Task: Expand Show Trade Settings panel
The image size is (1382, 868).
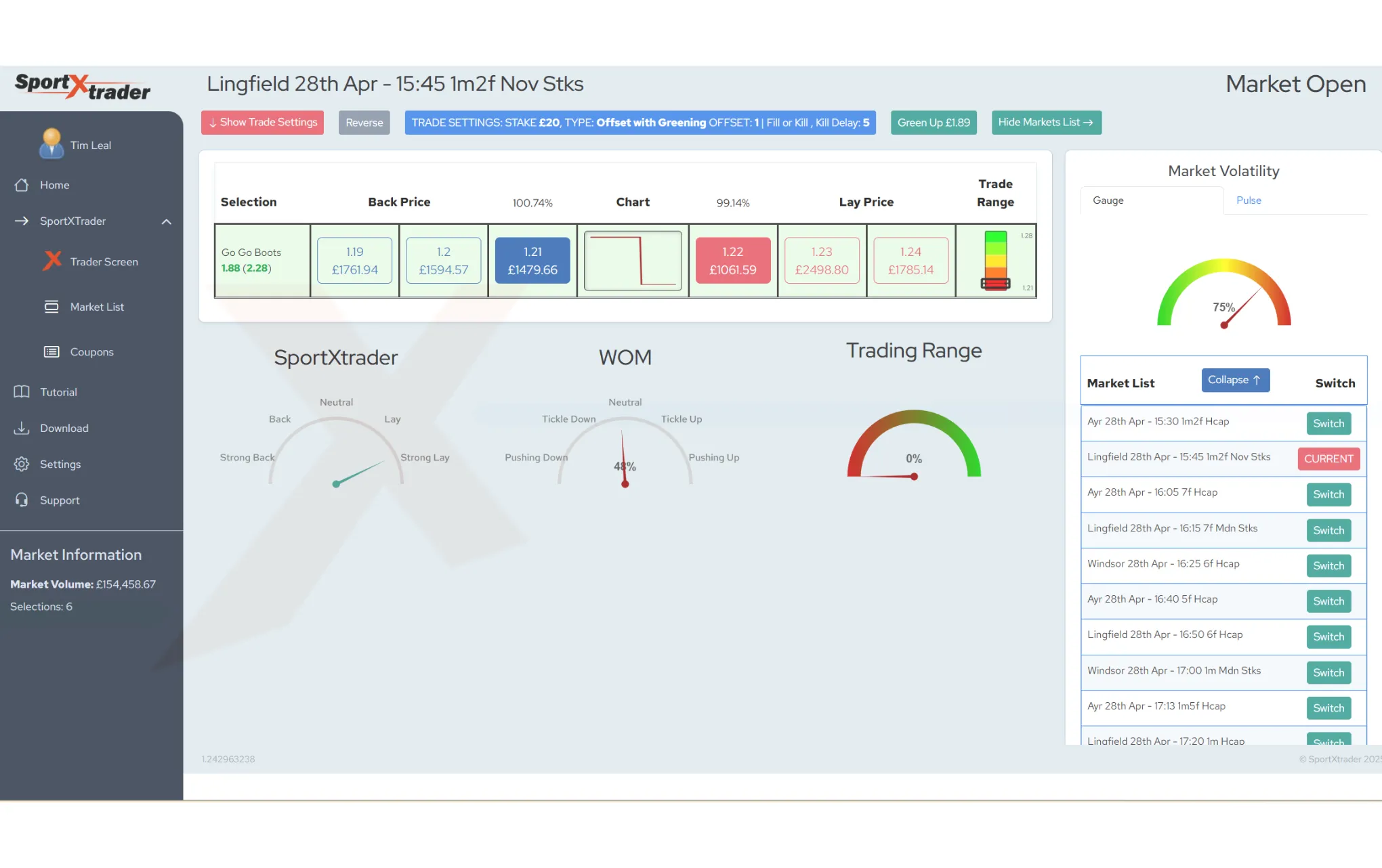Action: (262, 123)
